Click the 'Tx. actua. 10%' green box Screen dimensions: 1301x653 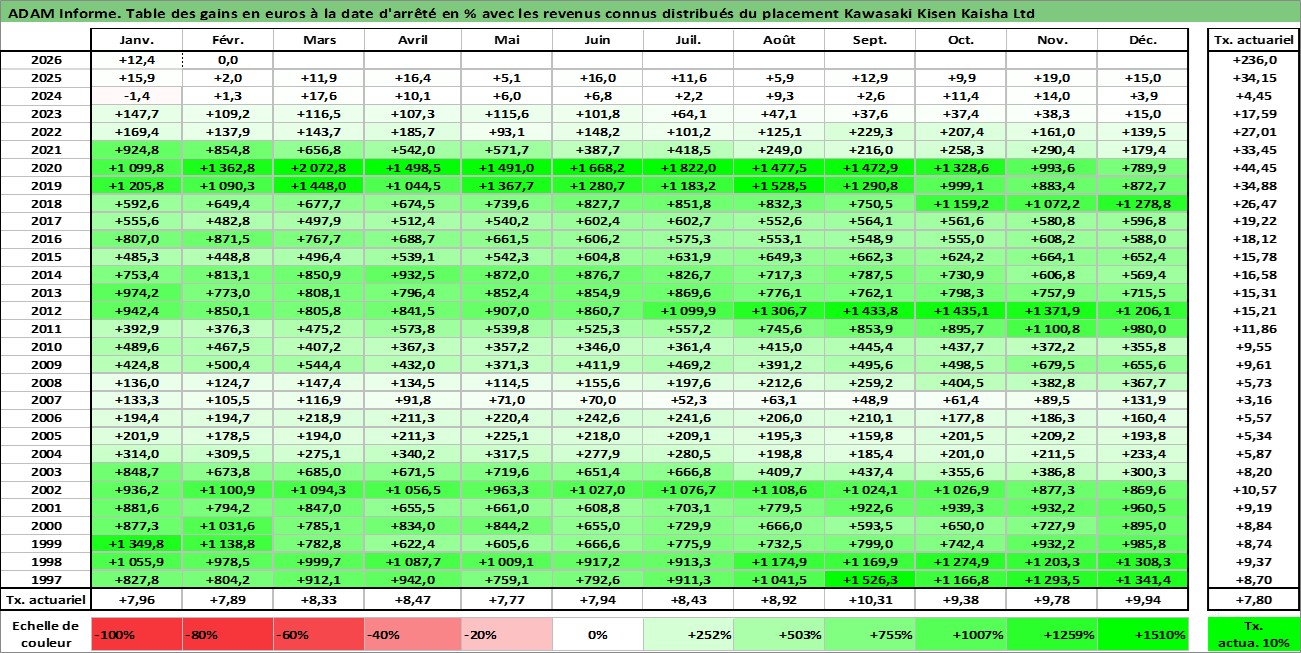point(1253,634)
